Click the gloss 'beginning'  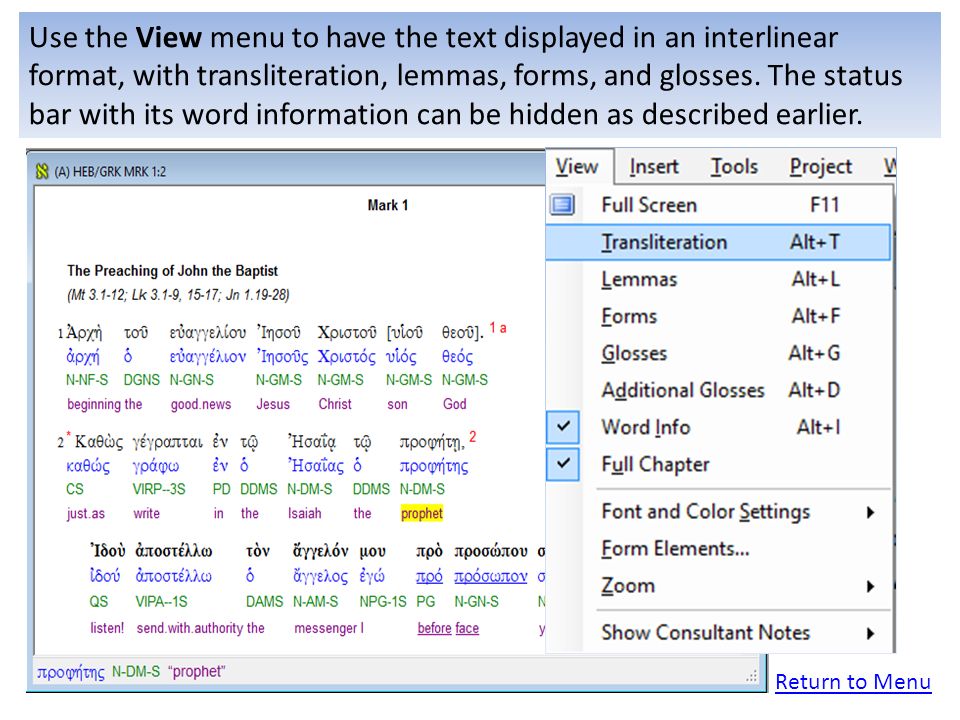[94, 405]
